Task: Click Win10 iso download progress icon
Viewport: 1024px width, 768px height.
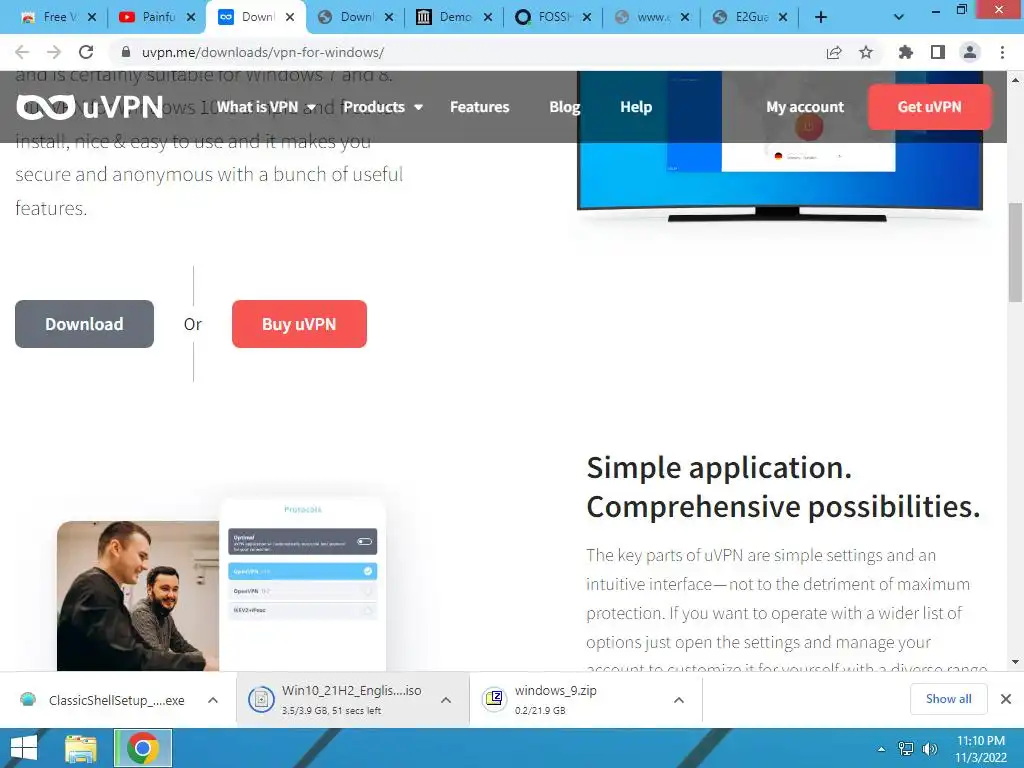Action: tap(261, 700)
